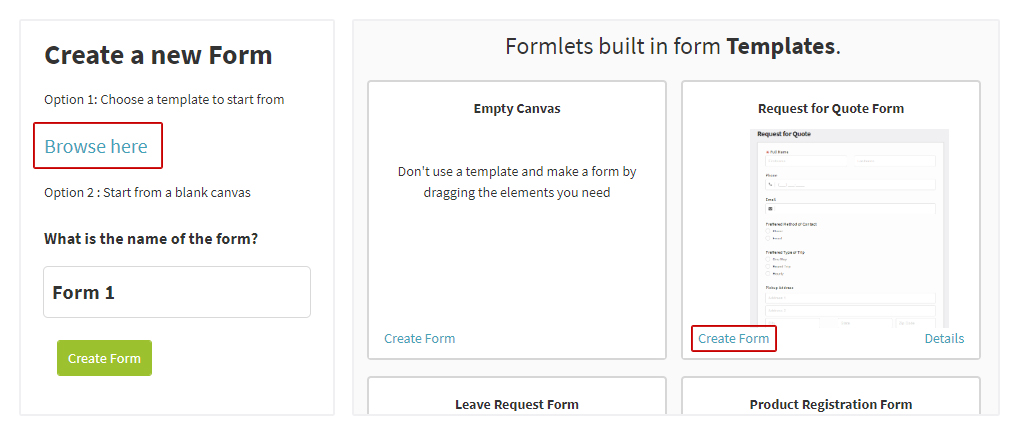The width and height of the screenshot is (1020, 438).
Task: Click the Request for Quote Form preview thumbnail
Action: [x=849, y=228]
